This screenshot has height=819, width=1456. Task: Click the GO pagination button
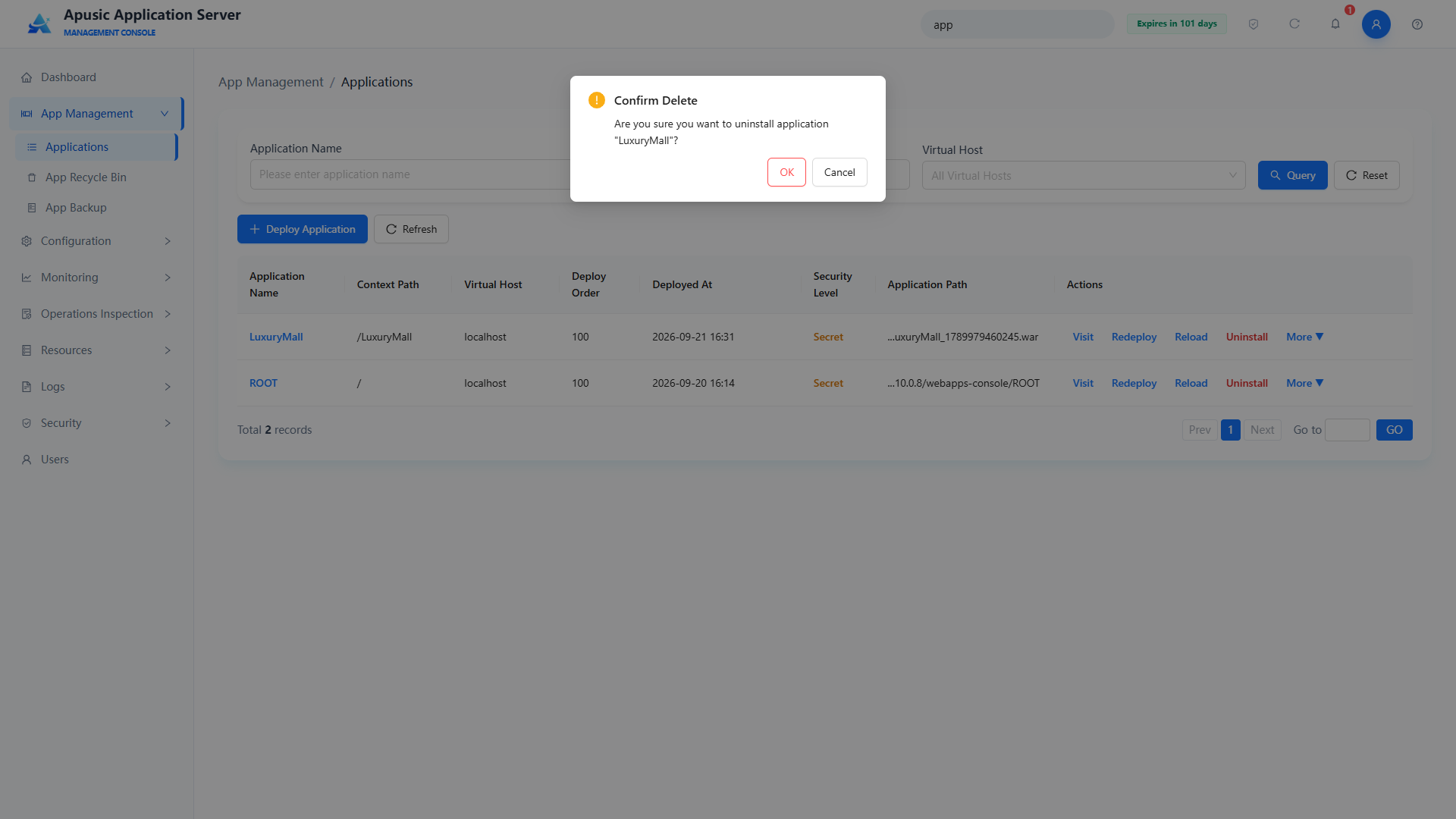pos(1395,430)
